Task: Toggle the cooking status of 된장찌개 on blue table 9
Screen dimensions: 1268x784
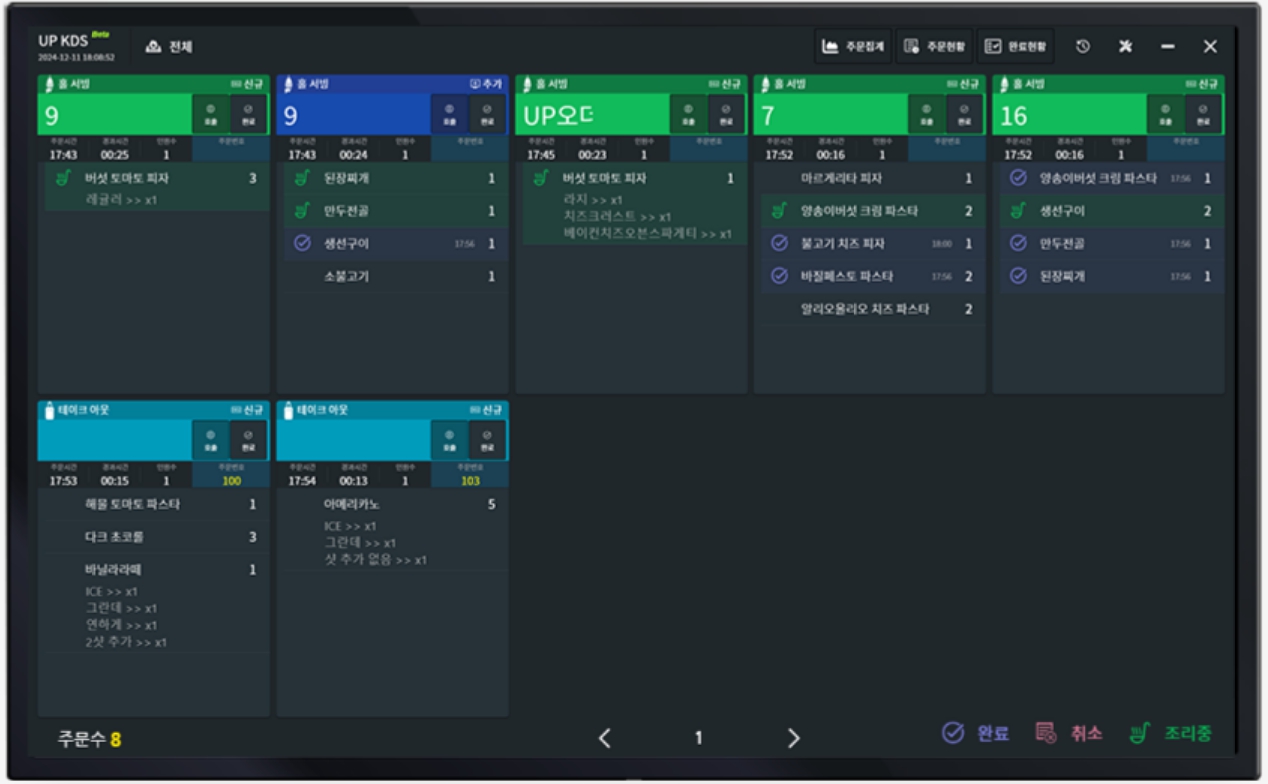Action: point(302,179)
